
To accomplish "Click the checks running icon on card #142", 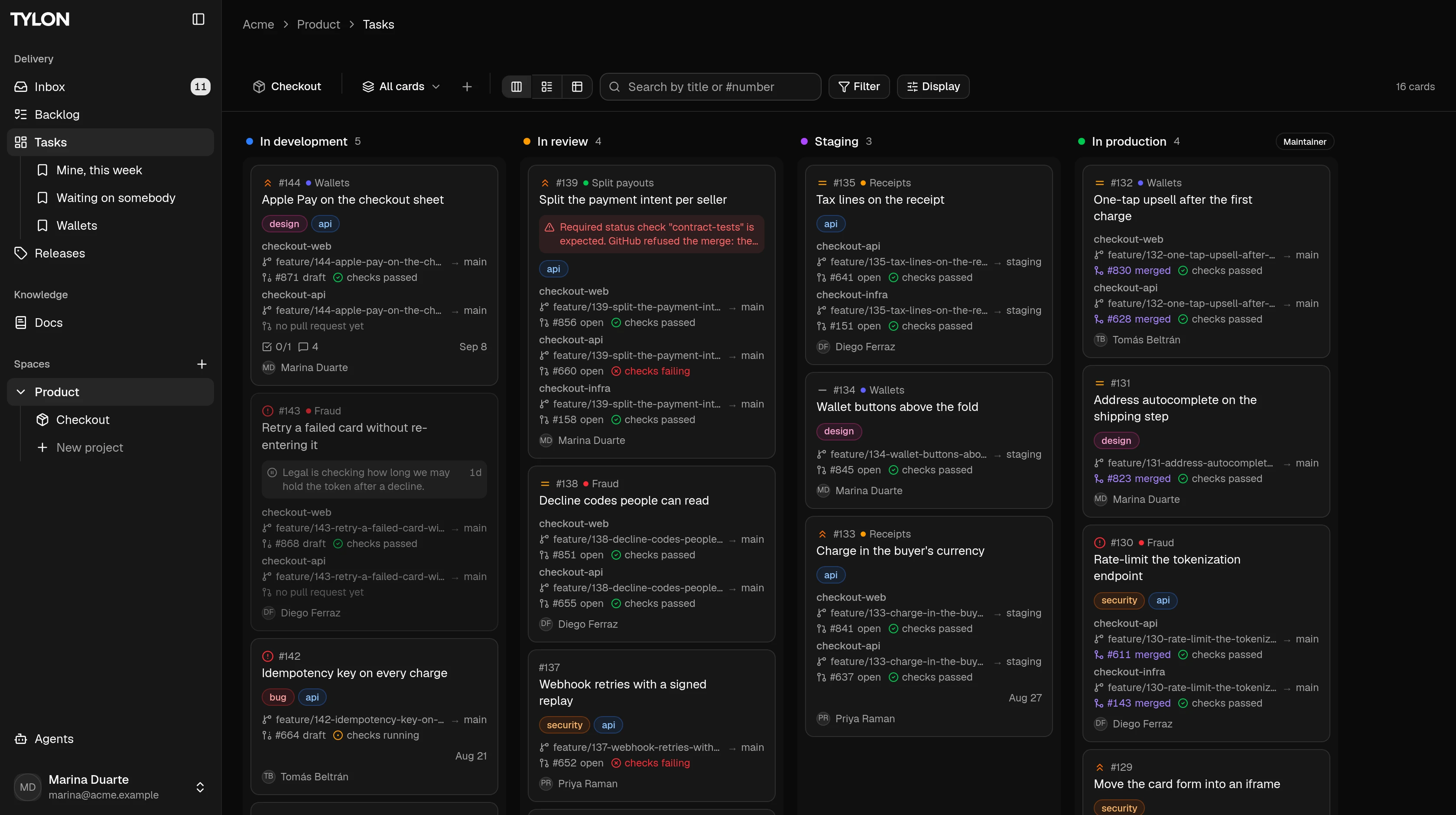I will (x=338, y=735).
